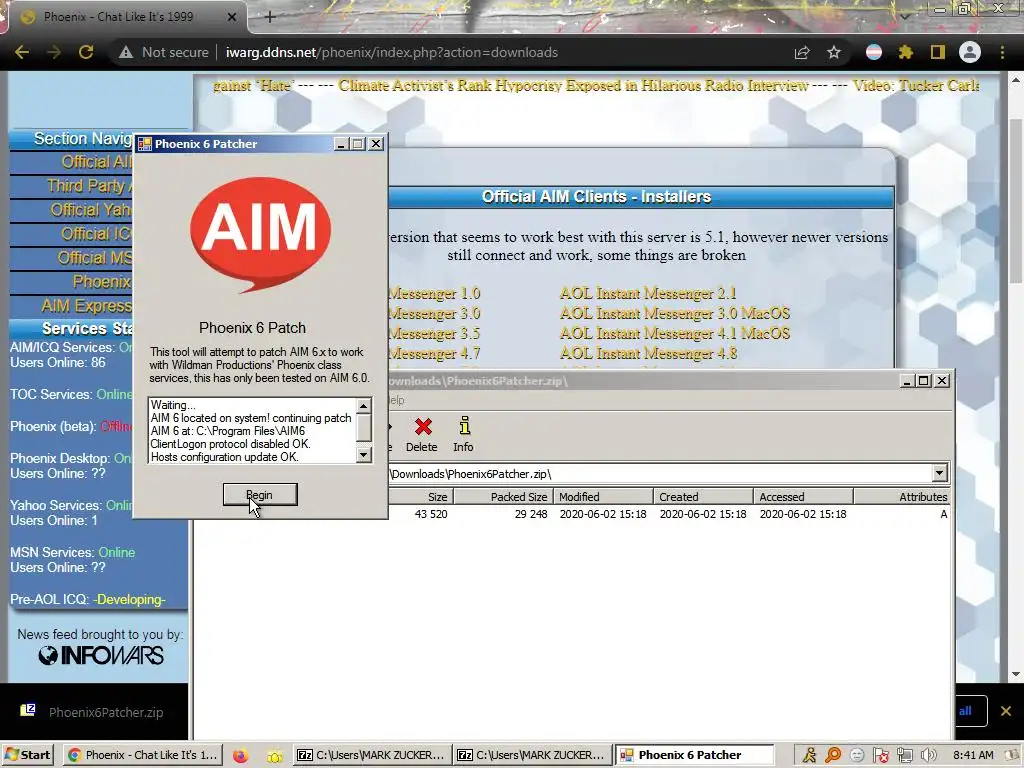Click the striped flag extension icon
The image size is (1024, 768).
(874, 52)
